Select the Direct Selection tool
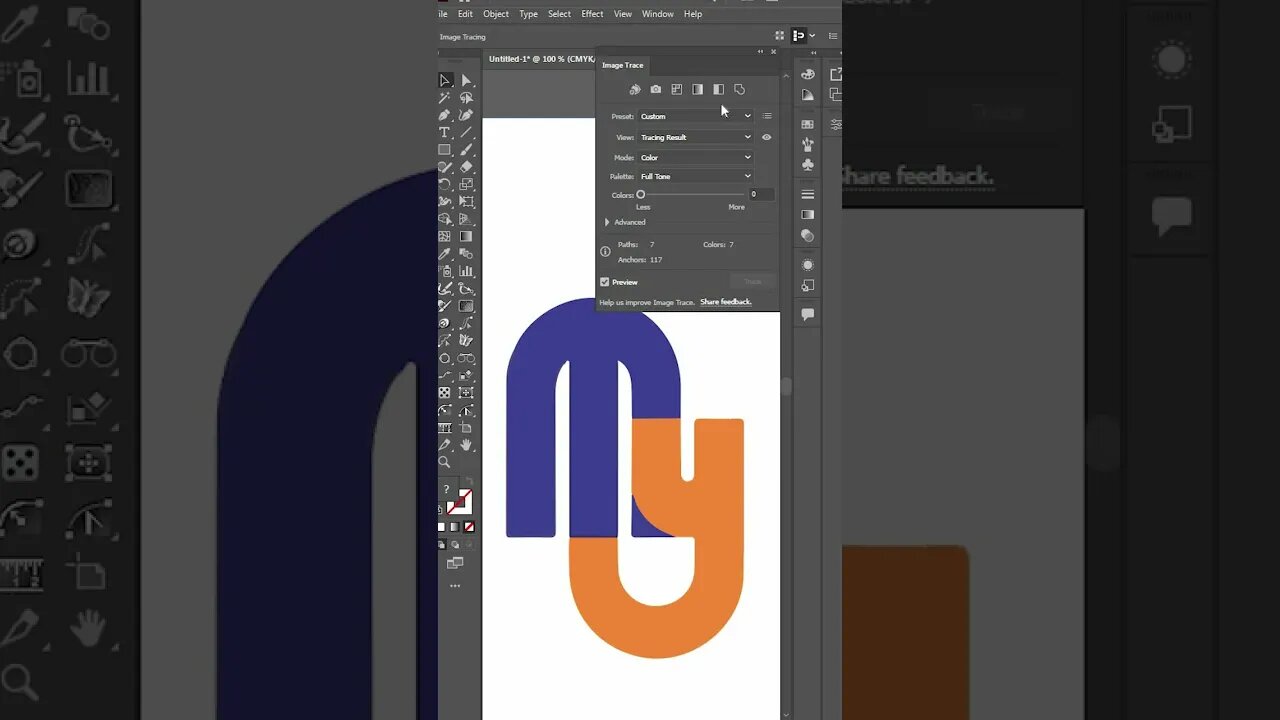1280x720 pixels. (x=466, y=80)
